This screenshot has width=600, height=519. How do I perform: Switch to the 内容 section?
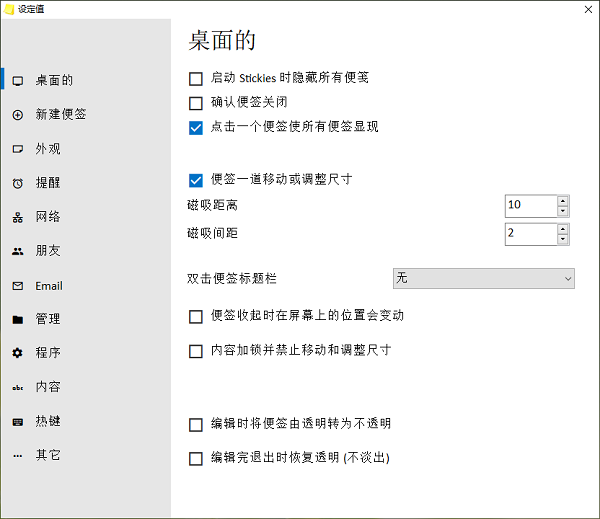(x=48, y=387)
